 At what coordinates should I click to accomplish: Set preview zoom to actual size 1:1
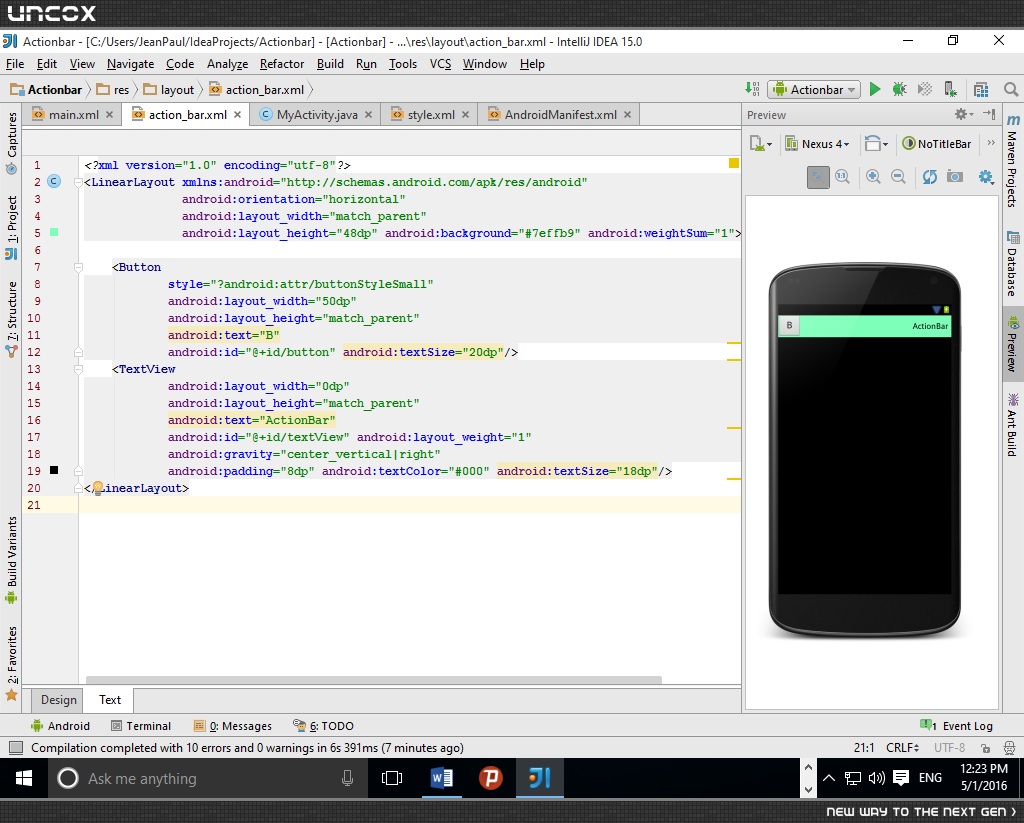click(842, 176)
